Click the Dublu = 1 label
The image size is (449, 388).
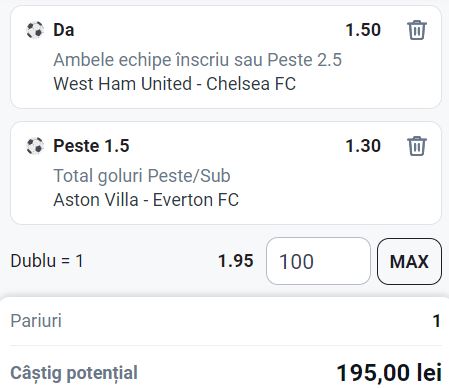click(x=47, y=261)
